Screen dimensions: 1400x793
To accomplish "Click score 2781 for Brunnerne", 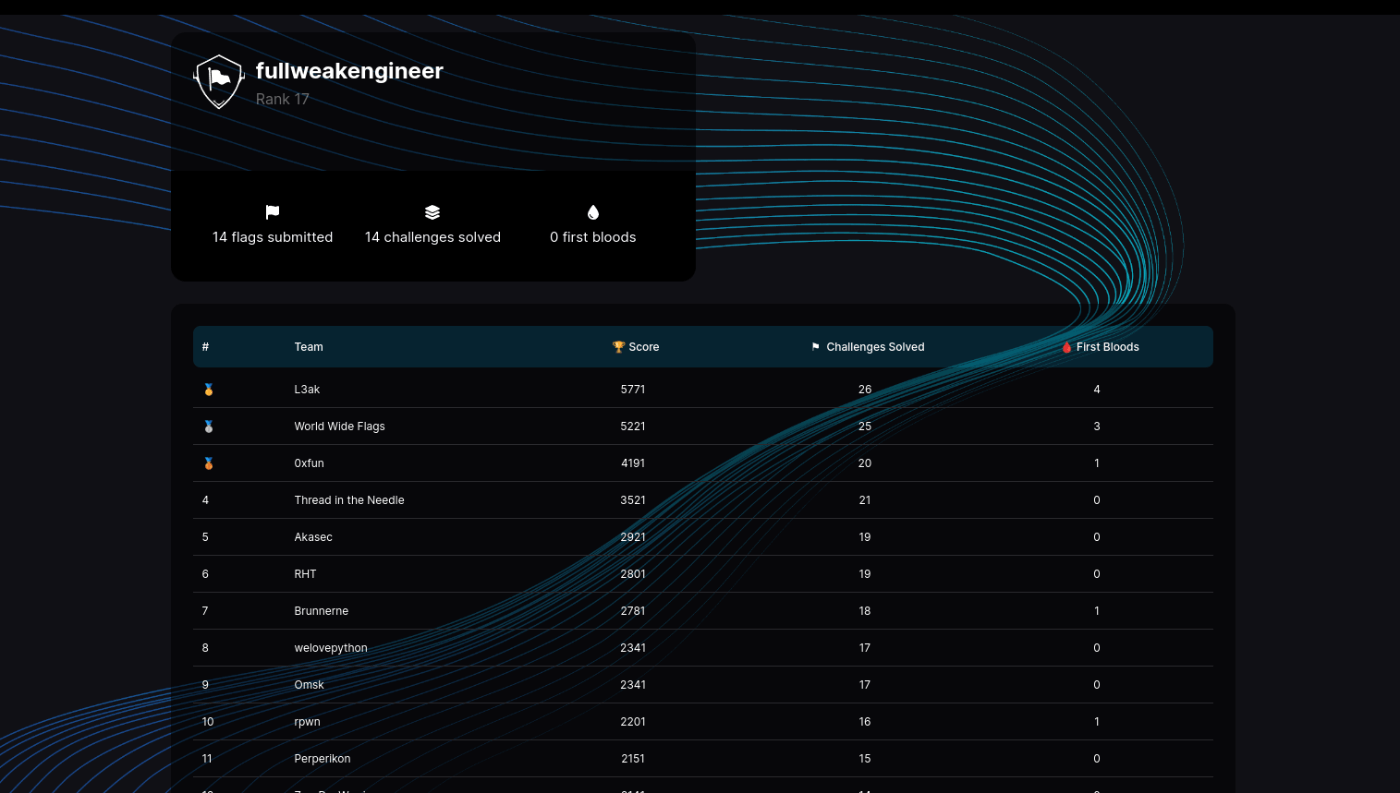I will pyautogui.click(x=633, y=611).
